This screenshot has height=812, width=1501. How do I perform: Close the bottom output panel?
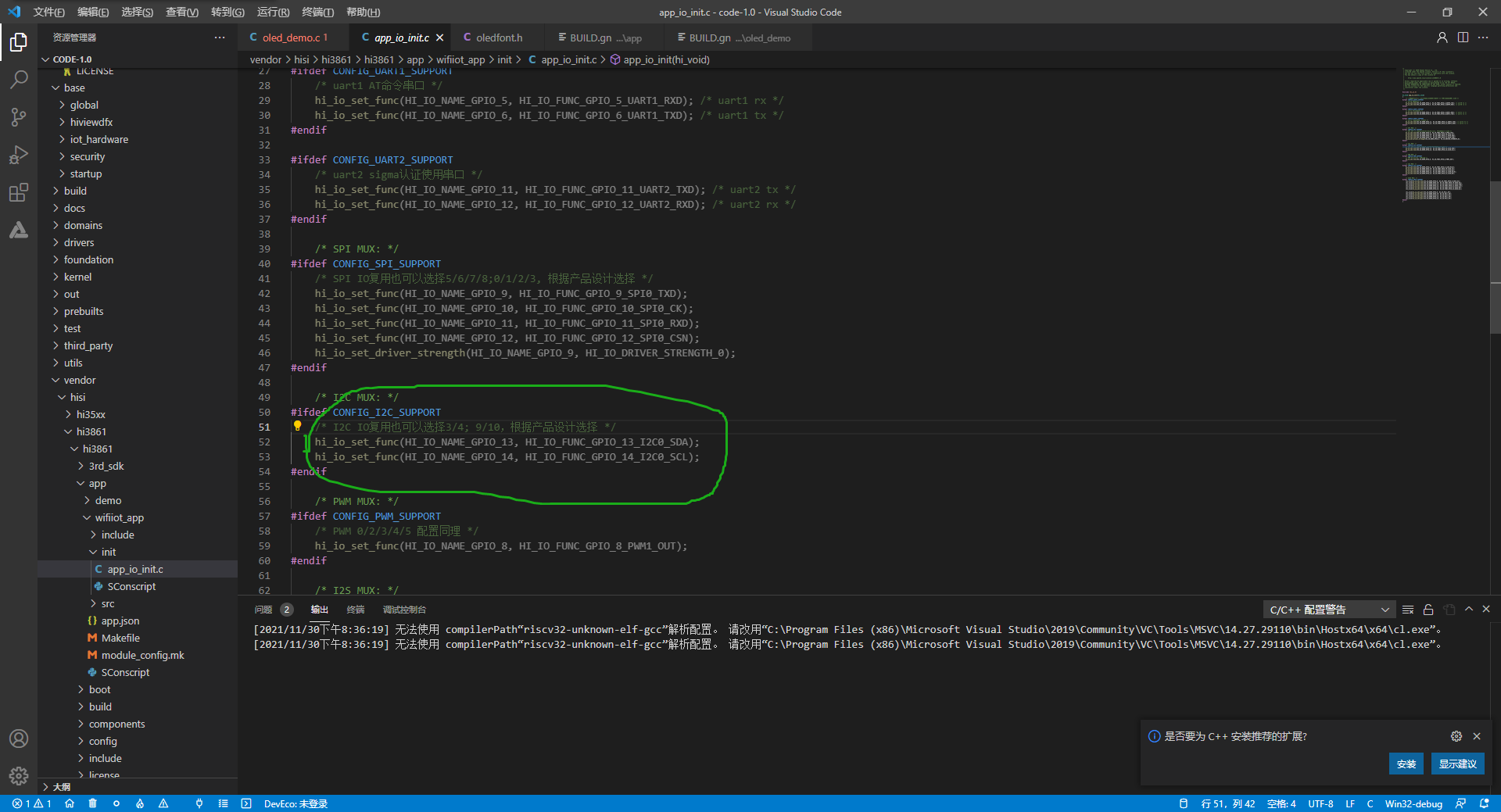1486,609
